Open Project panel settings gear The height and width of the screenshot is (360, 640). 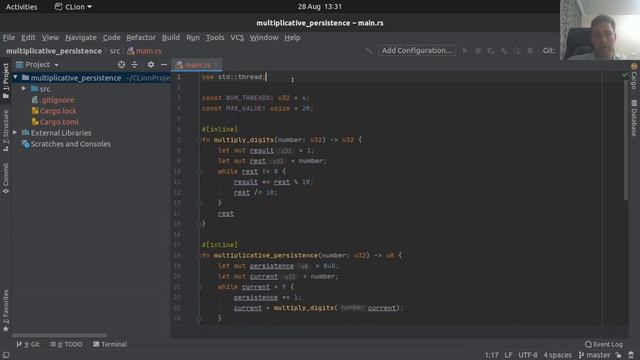(x=151, y=64)
